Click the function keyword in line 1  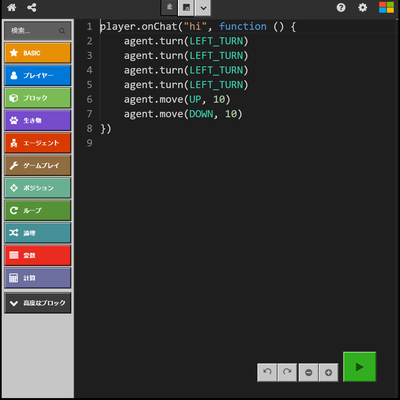[243, 26]
